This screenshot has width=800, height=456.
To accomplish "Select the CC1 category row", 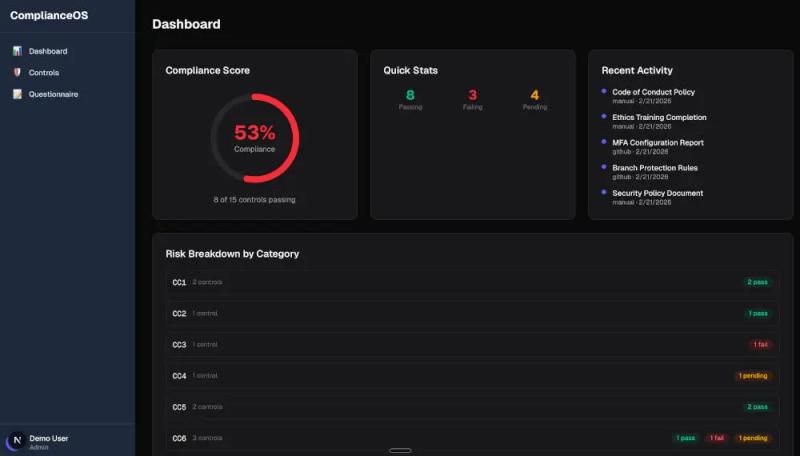I will 472,282.
